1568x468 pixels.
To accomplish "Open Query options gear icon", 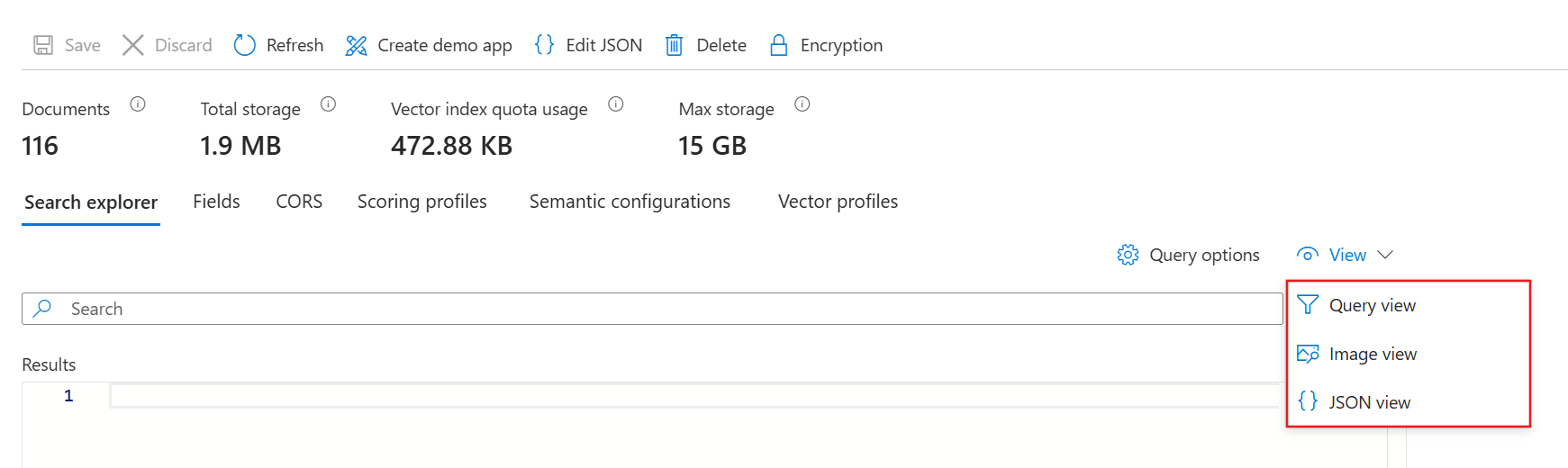I will coord(1128,255).
